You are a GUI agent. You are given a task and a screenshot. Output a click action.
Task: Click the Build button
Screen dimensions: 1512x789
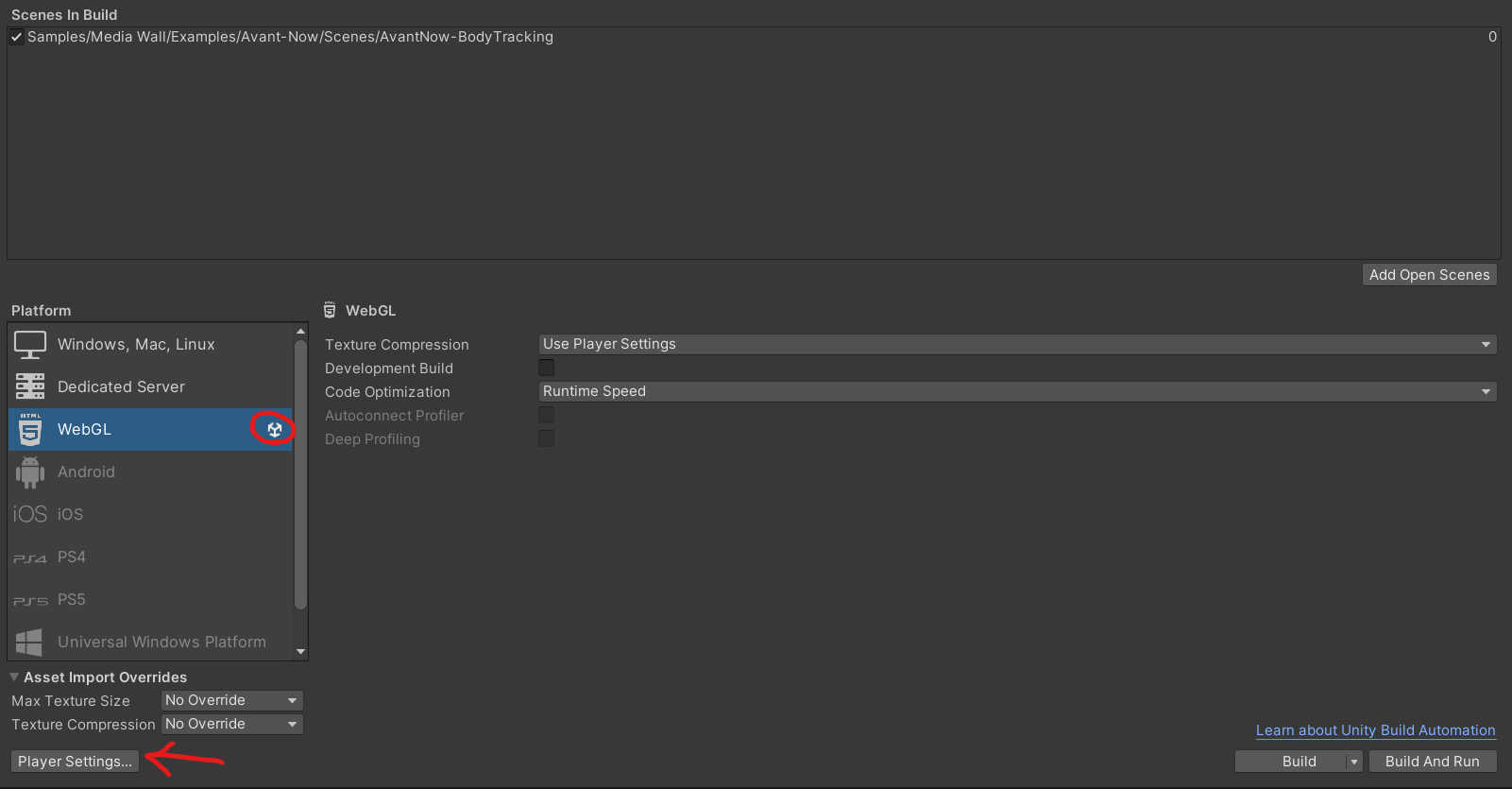coord(1299,762)
